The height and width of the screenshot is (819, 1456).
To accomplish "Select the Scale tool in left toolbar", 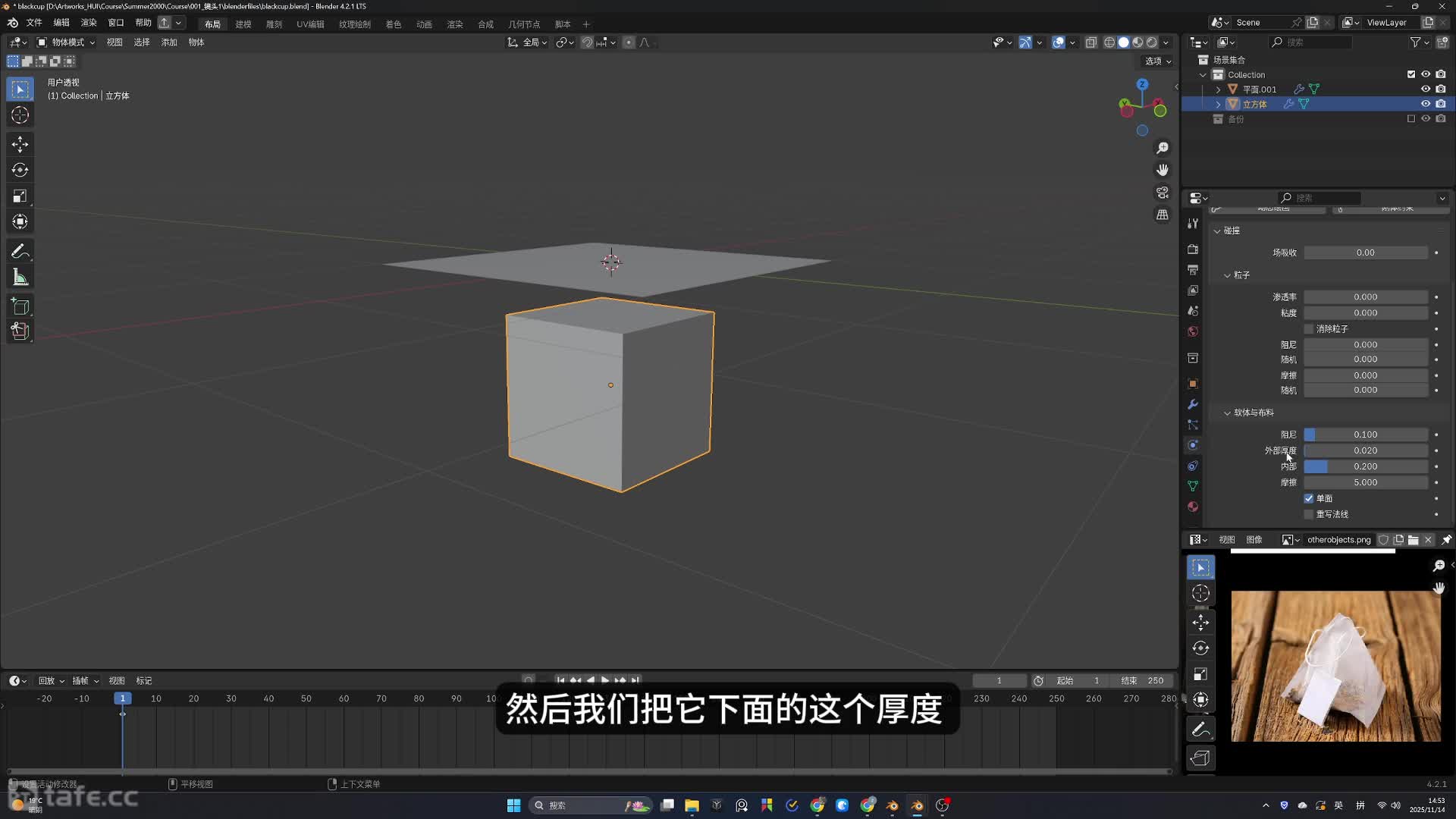I will point(20,196).
